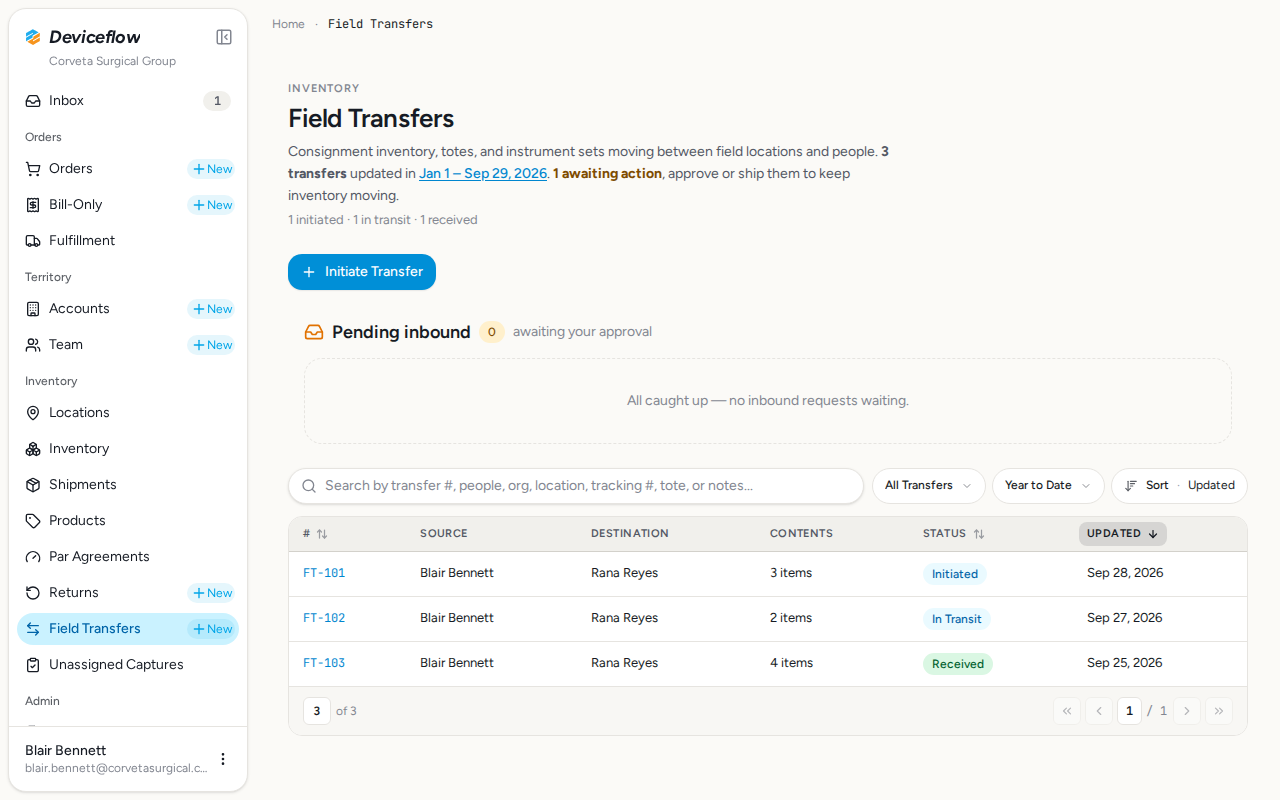Image resolution: width=1280 pixels, height=800 pixels.
Task: Click the Products tag icon
Action: 33,521
